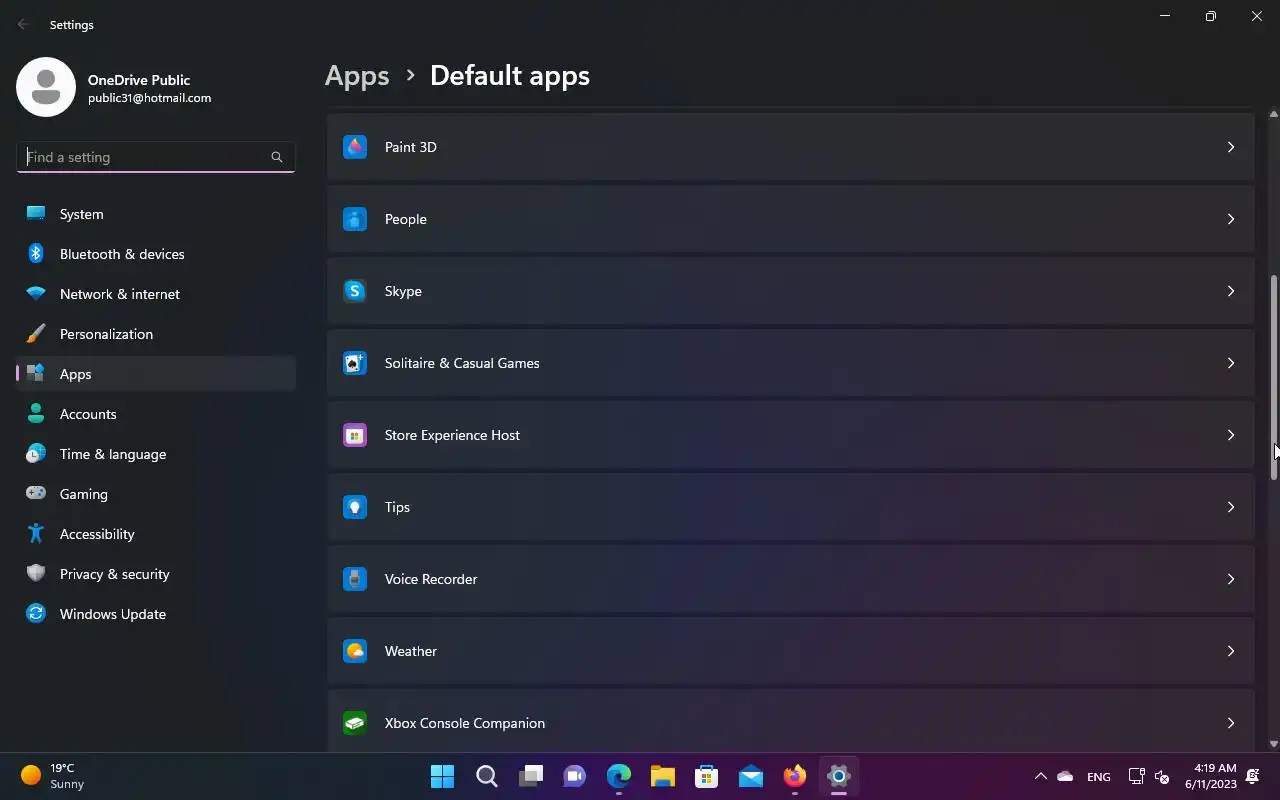This screenshot has width=1280, height=800.
Task: Expand Paint 3D defaults chevron
Action: pos(1231,147)
